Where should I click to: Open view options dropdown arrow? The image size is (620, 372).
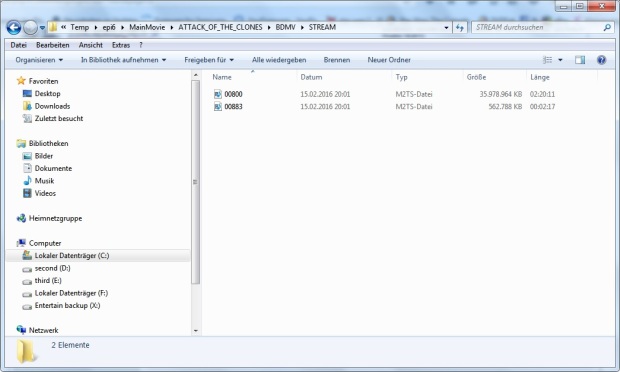click(560, 60)
